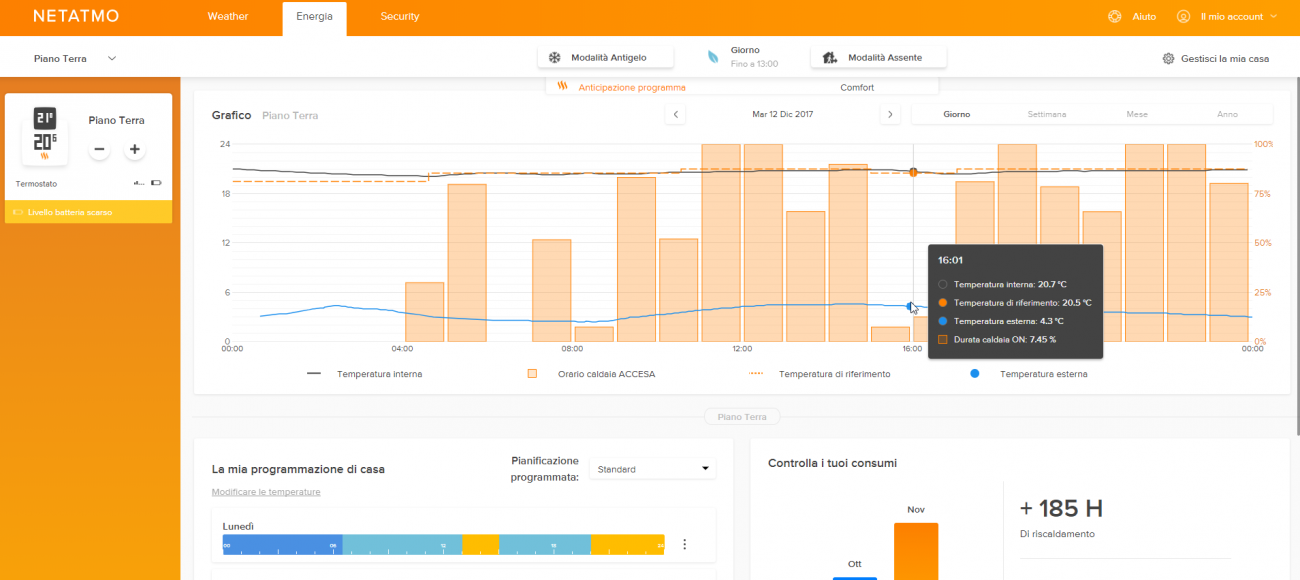Click Modificare le temperature link
The height and width of the screenshot is (580, 1300).
266,492
